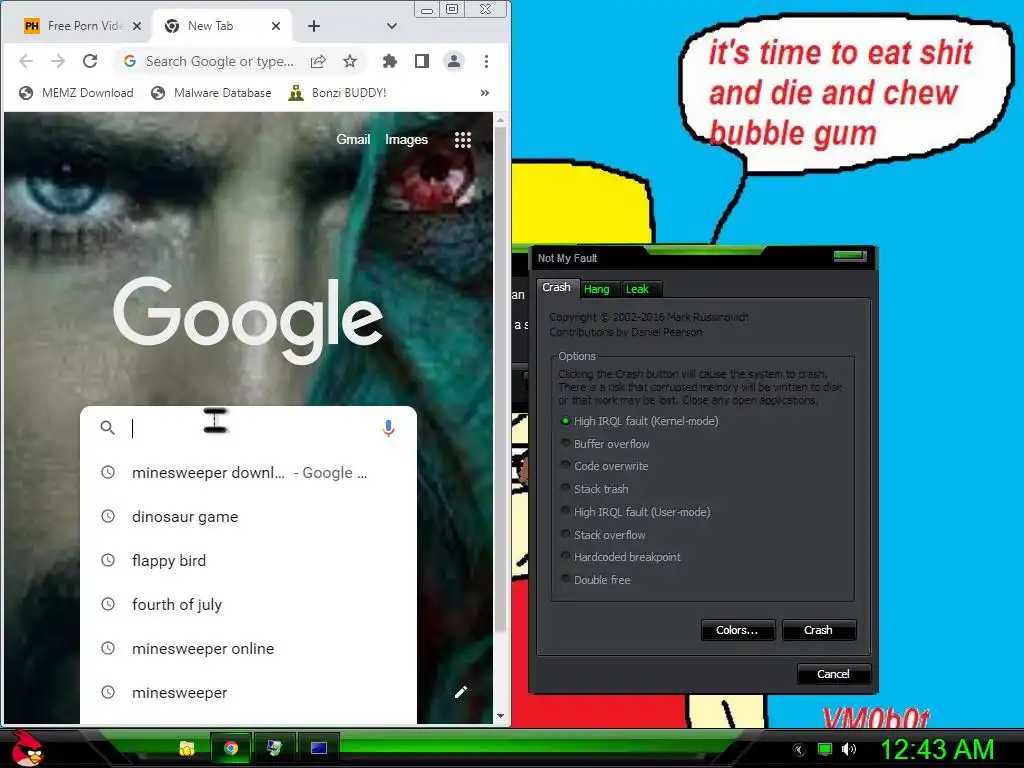
Task: Start voice search with microphone icon
Action: coord(388,428)
